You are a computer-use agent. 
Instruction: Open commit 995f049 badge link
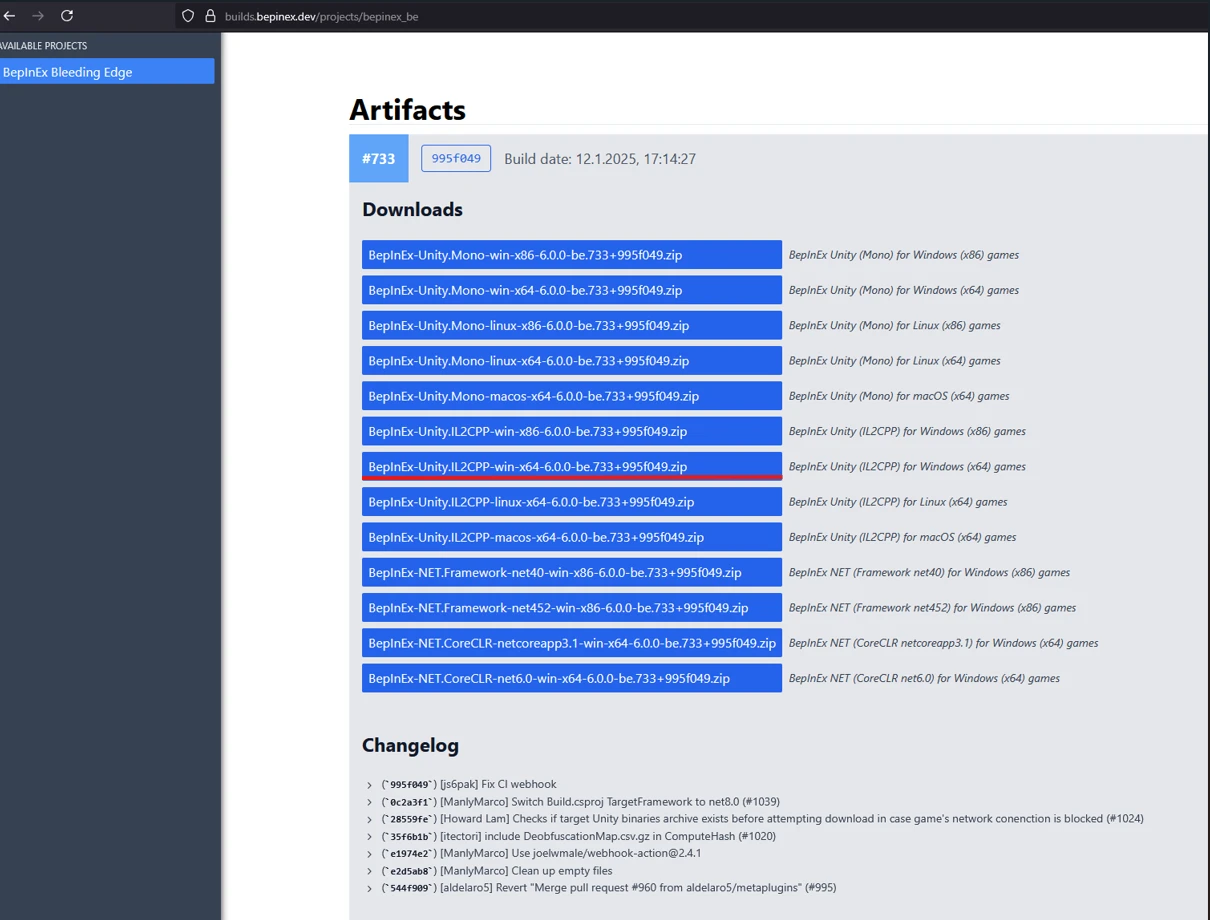click(456, 158)
